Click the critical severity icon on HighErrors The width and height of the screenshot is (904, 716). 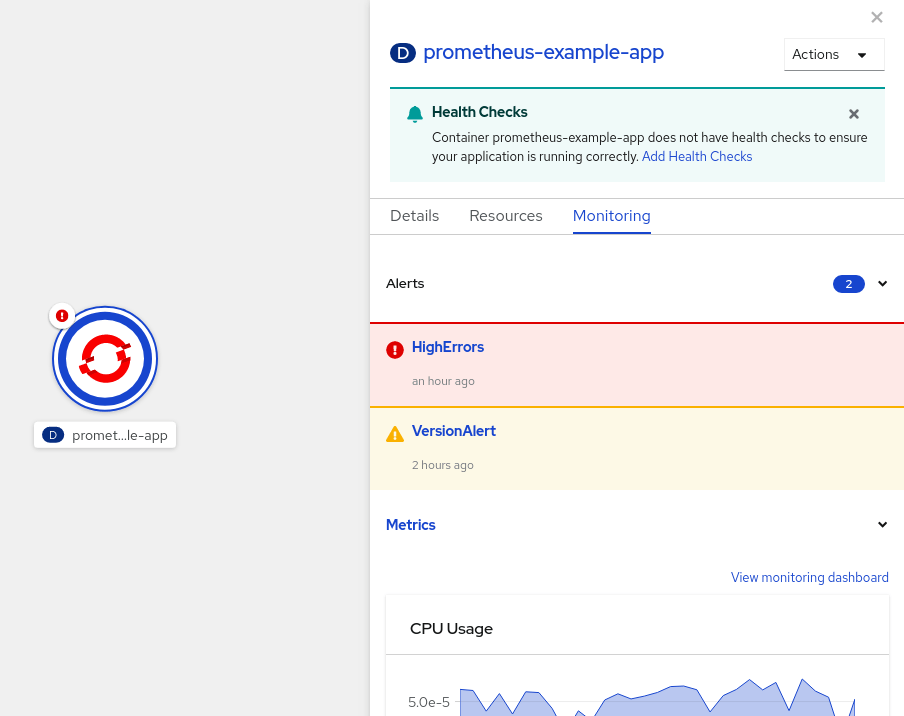coord(394,350)
